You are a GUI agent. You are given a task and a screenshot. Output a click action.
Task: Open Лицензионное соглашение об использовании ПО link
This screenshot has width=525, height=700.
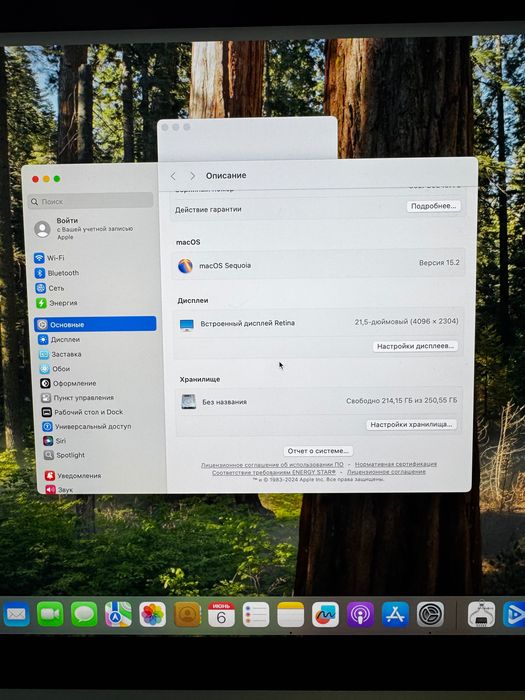click(x=272, y=465)
